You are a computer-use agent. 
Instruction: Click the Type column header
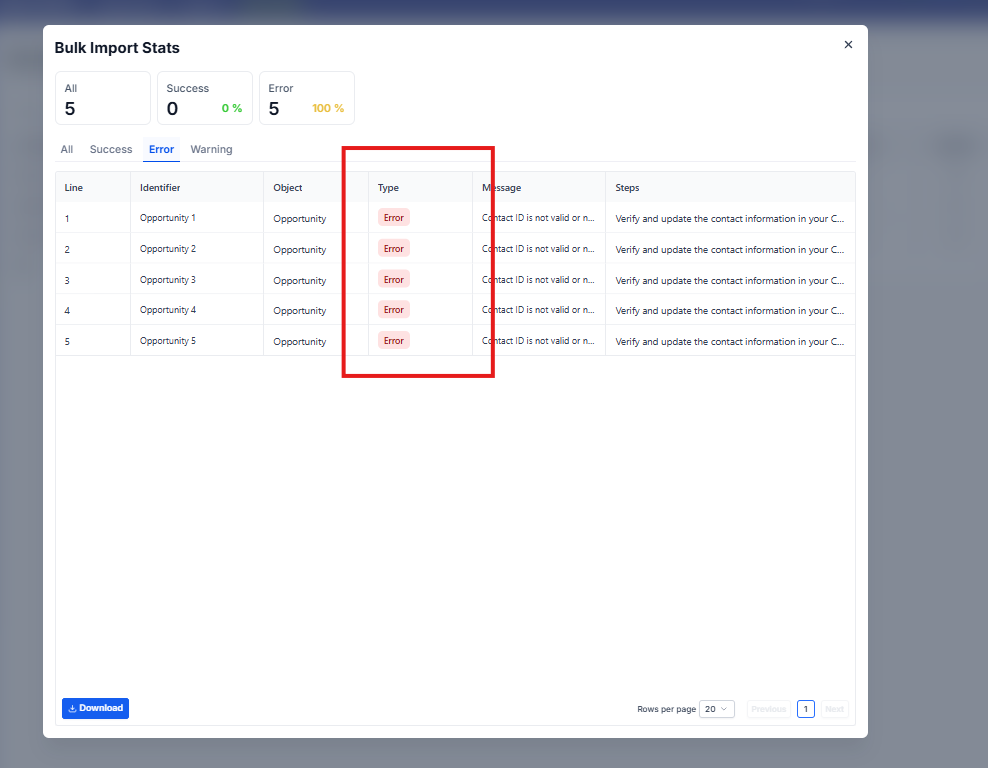pyautogui.click(x=388, y=188)
